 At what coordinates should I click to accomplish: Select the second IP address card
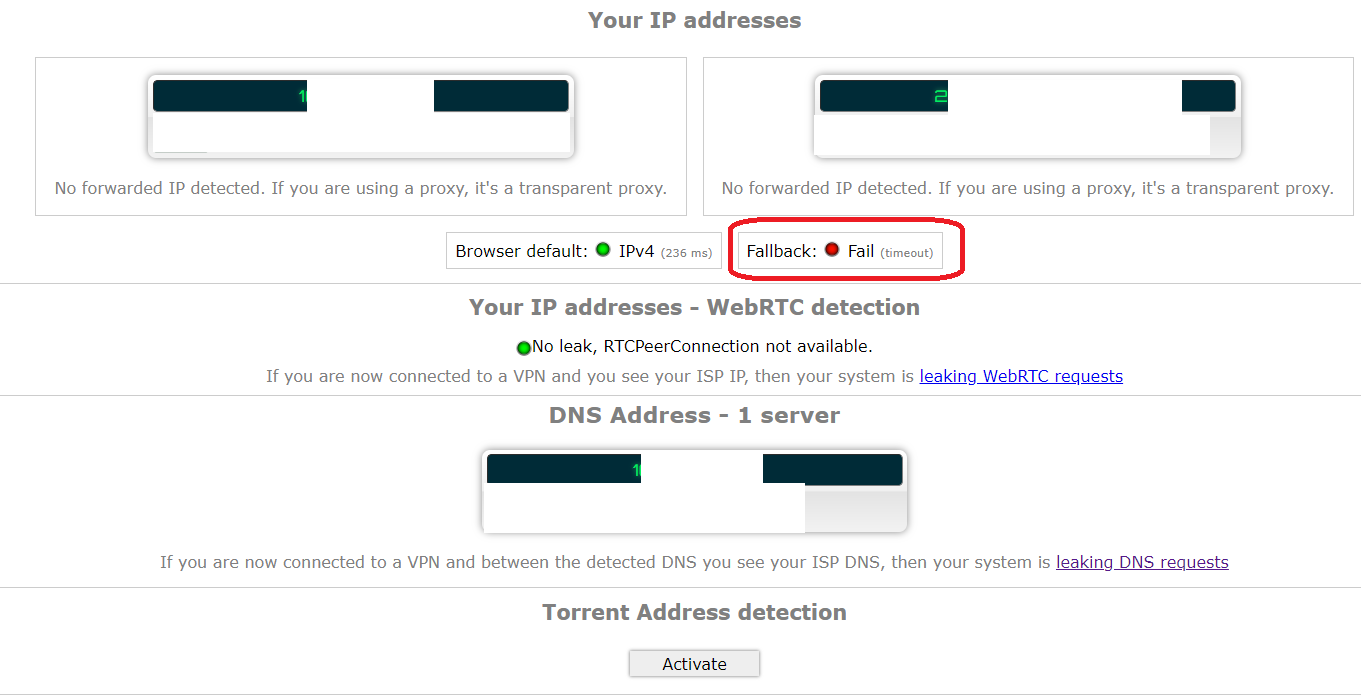pyautogui.click(x=1027, y=116)
